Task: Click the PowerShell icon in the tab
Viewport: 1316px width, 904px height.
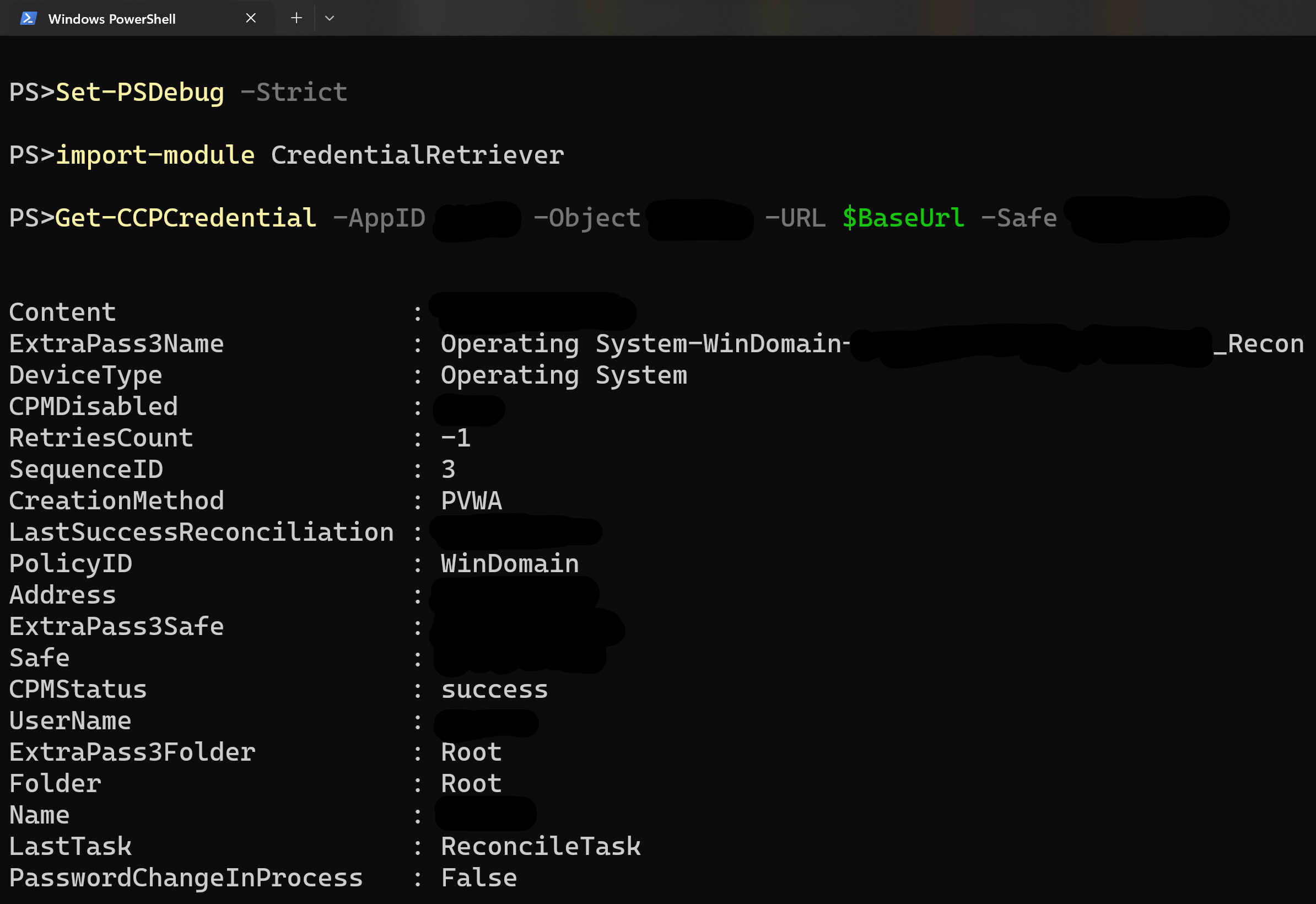Action: click(27, 18)
